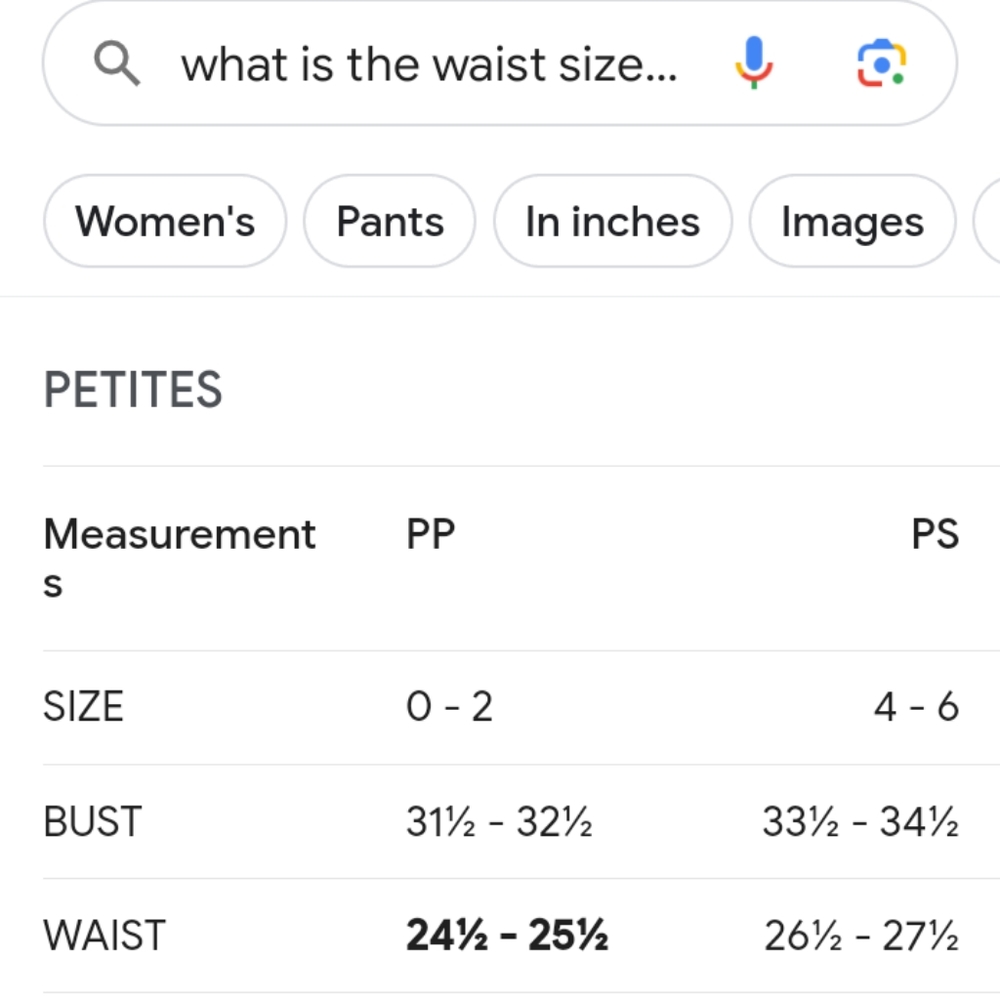1000x1000 pixels.
Task: Click the PS size 4 - 6 cell
Action: tap(916, 707)
